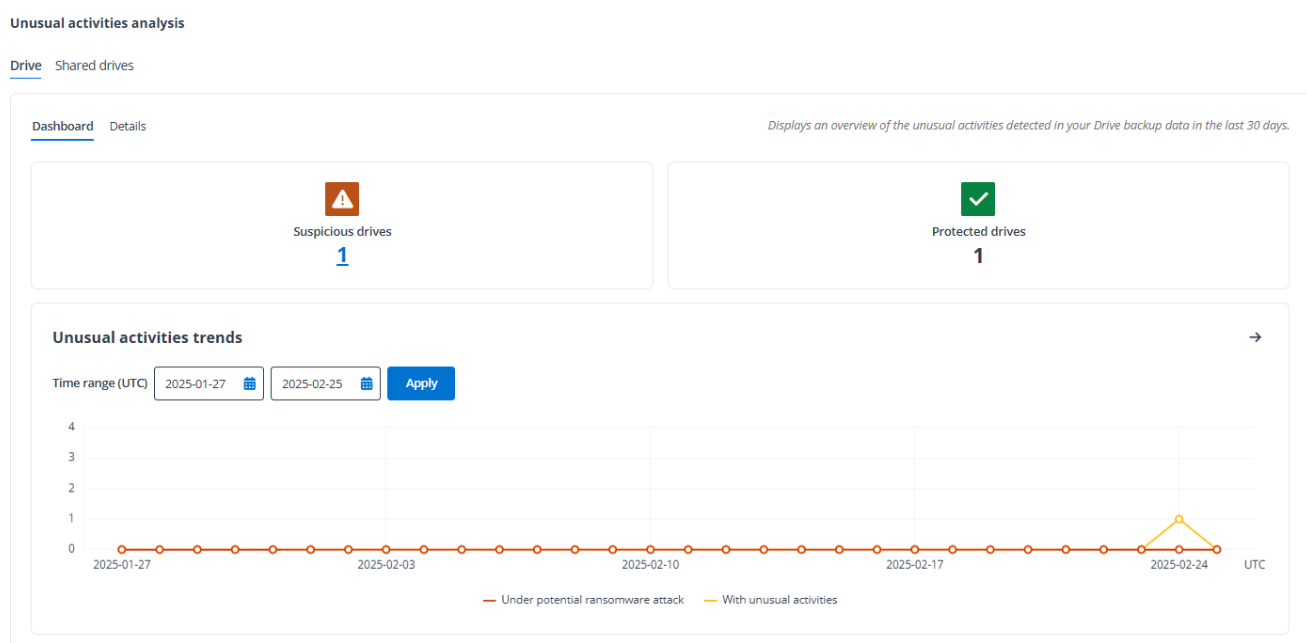Select the Dashboard tab

pyautogui.click(x=62, y=126)
